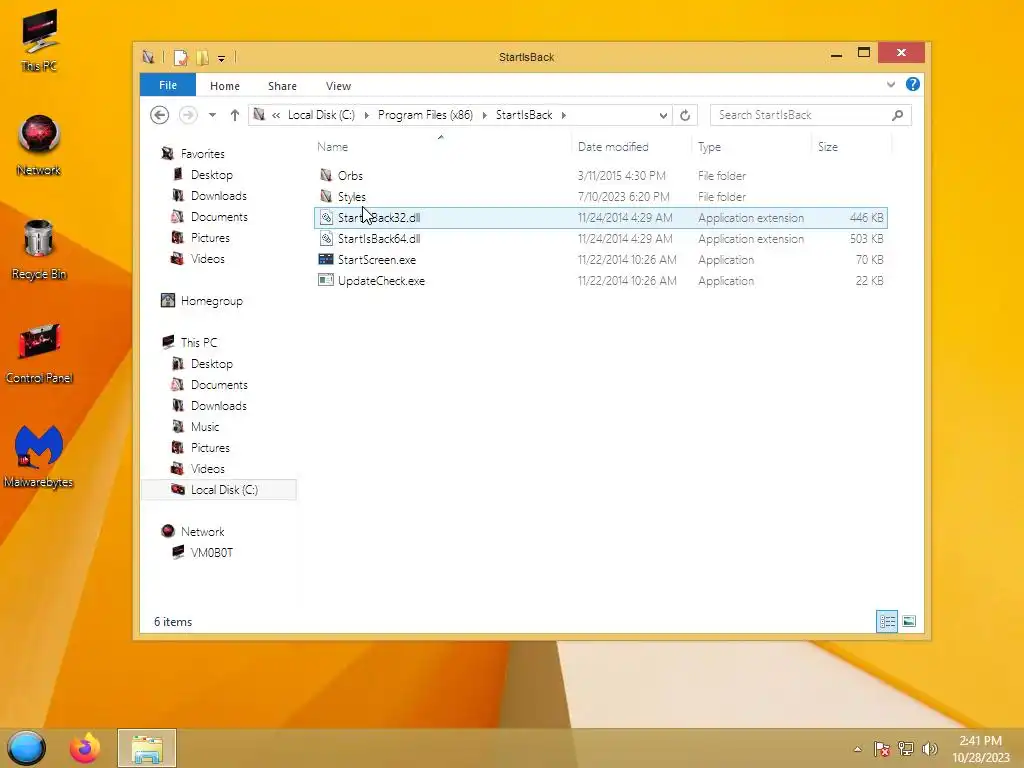This screenshot has width=1024, height=768.
Task: Select Network in navigation pane
Action: 202,532
